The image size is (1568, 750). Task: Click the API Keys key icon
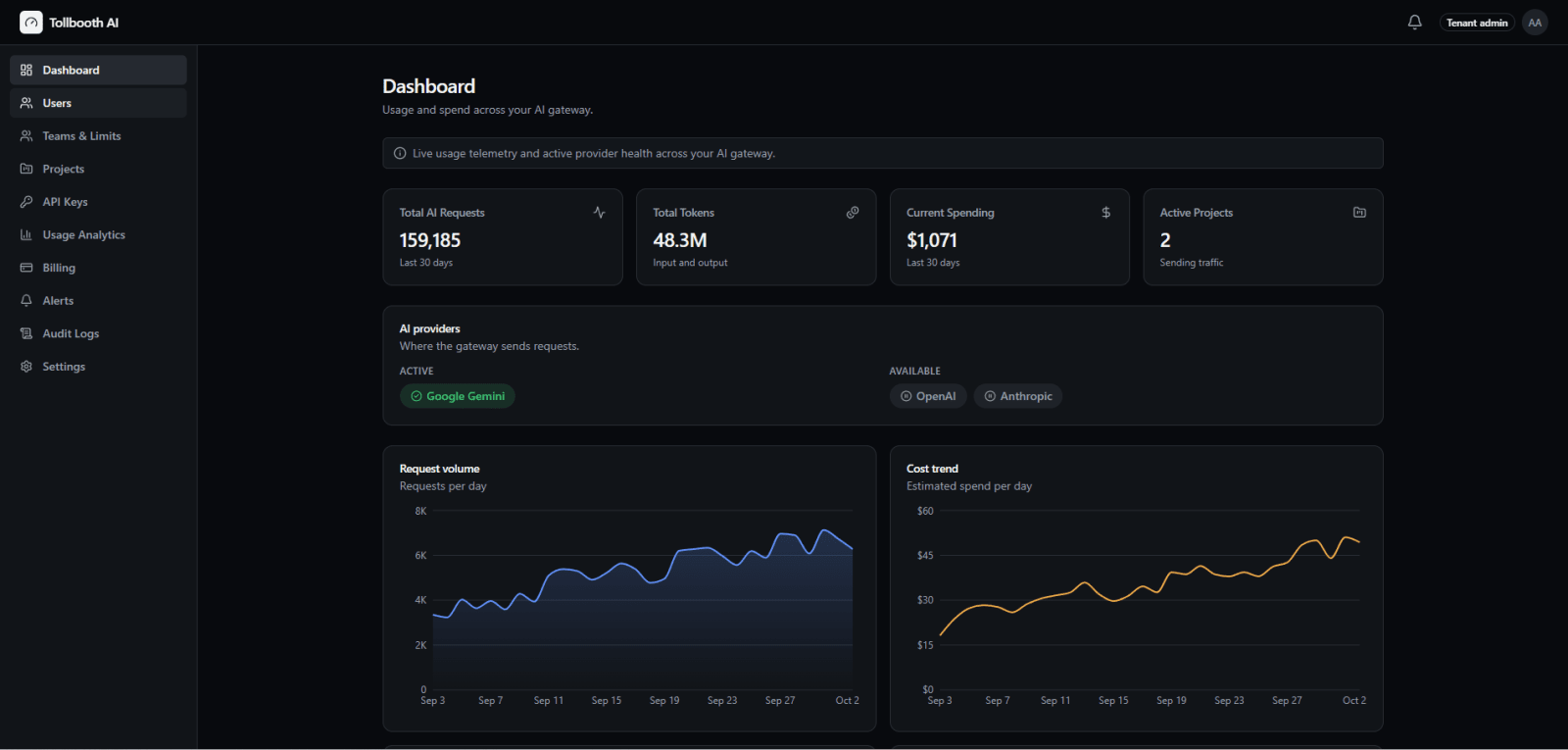[x=26, y=202]
